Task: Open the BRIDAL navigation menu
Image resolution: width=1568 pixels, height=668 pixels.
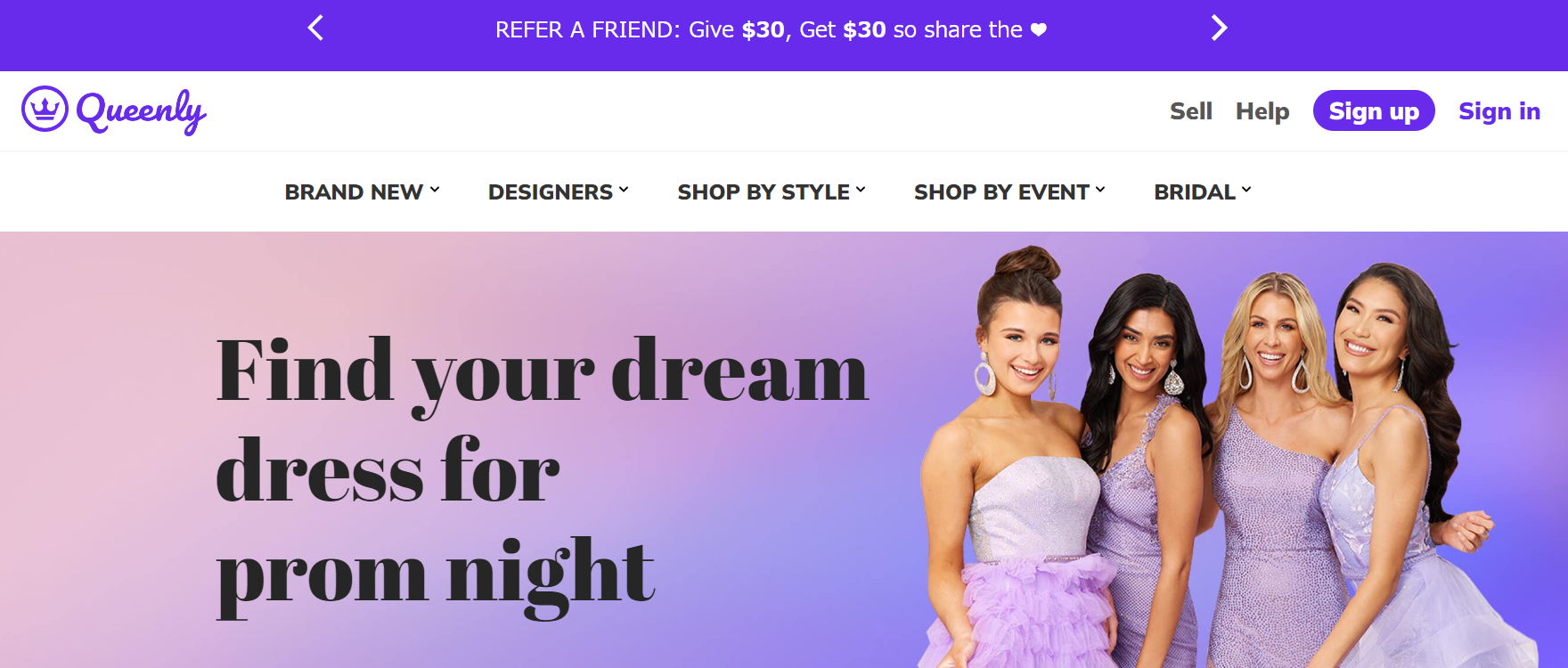Action: (1203, 191)
